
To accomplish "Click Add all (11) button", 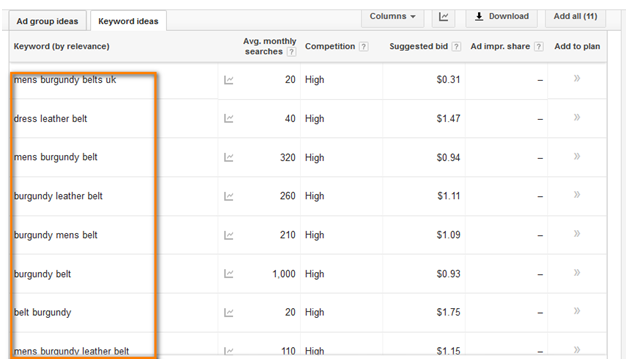I will coord(575,16).
